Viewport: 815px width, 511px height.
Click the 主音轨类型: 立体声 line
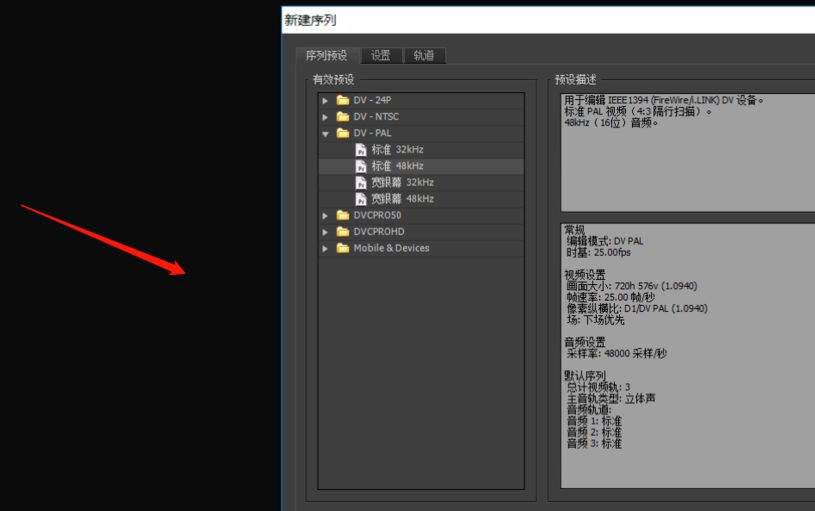(x=611, y=399)
